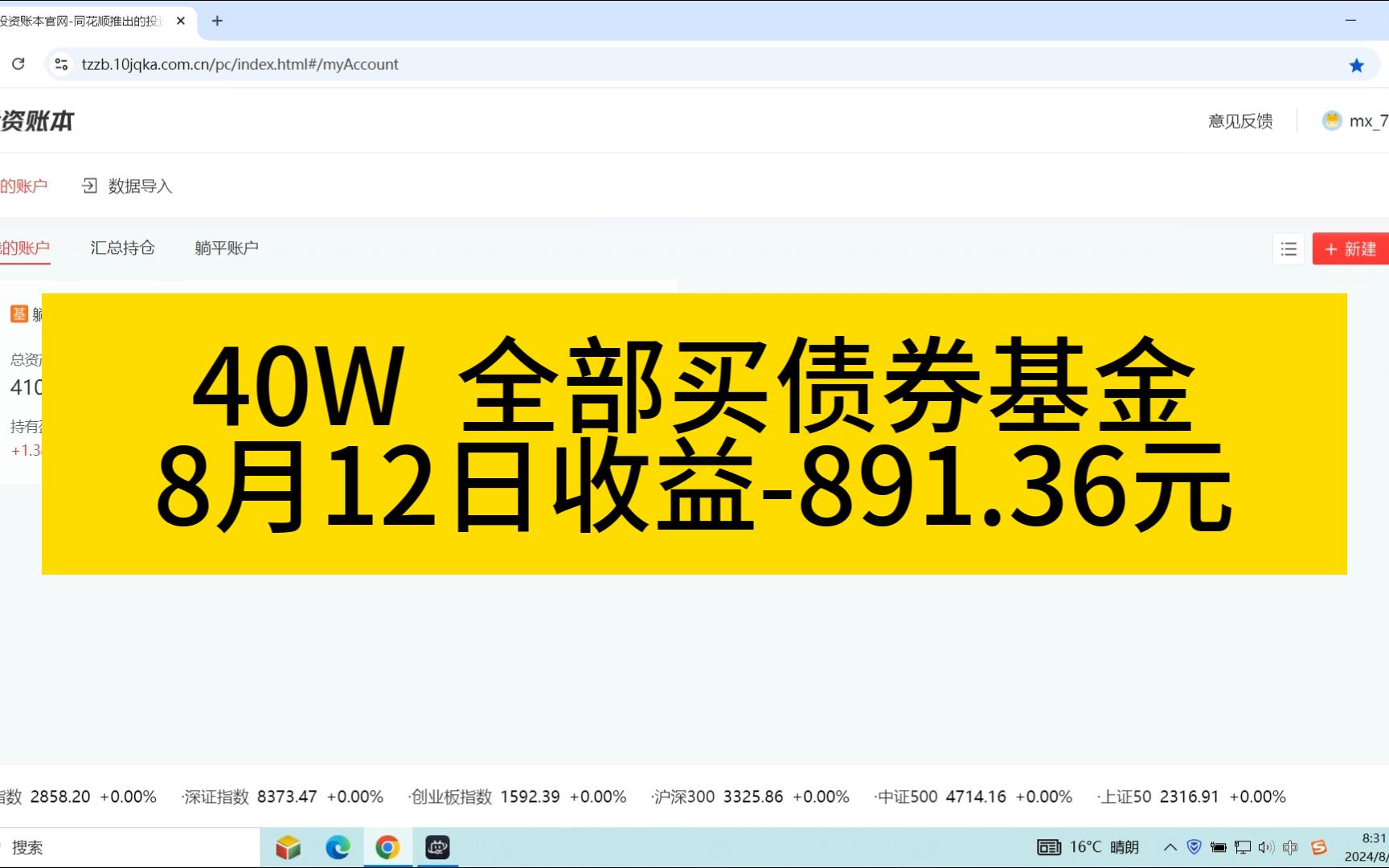1389x868 pixels.
Task: Open the black screen-recorder taskbar app
Action: point(437,847)
